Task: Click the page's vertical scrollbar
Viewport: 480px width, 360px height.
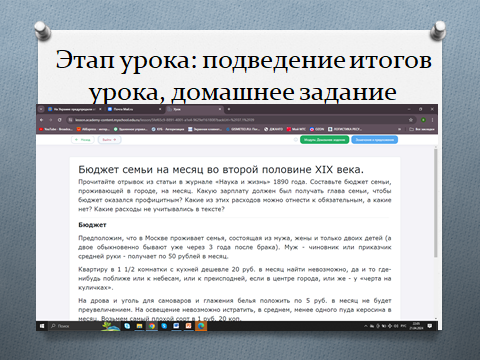Action: coord(436,203)
